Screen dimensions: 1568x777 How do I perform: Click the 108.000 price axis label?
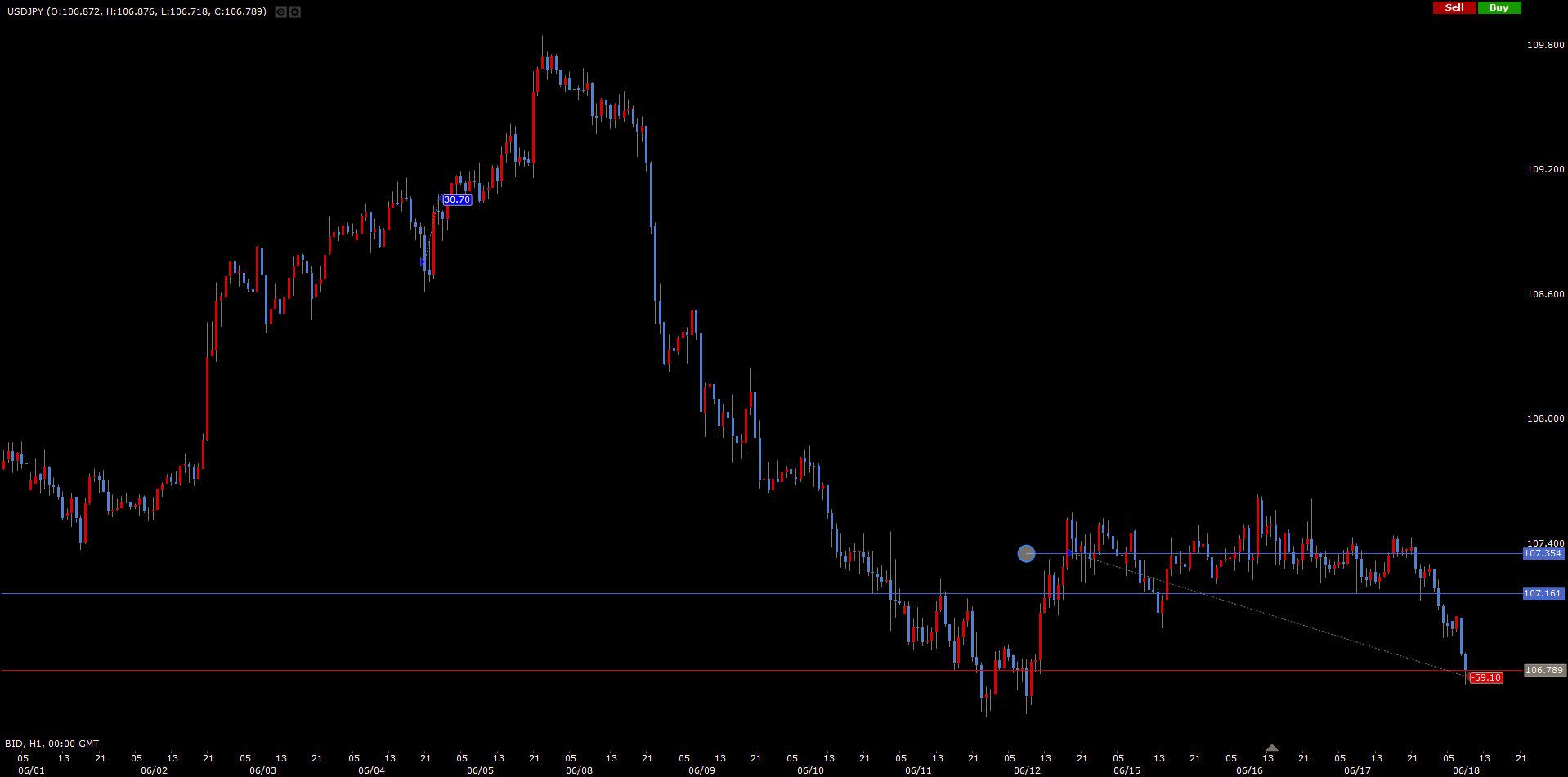(x=1545, y=419)
